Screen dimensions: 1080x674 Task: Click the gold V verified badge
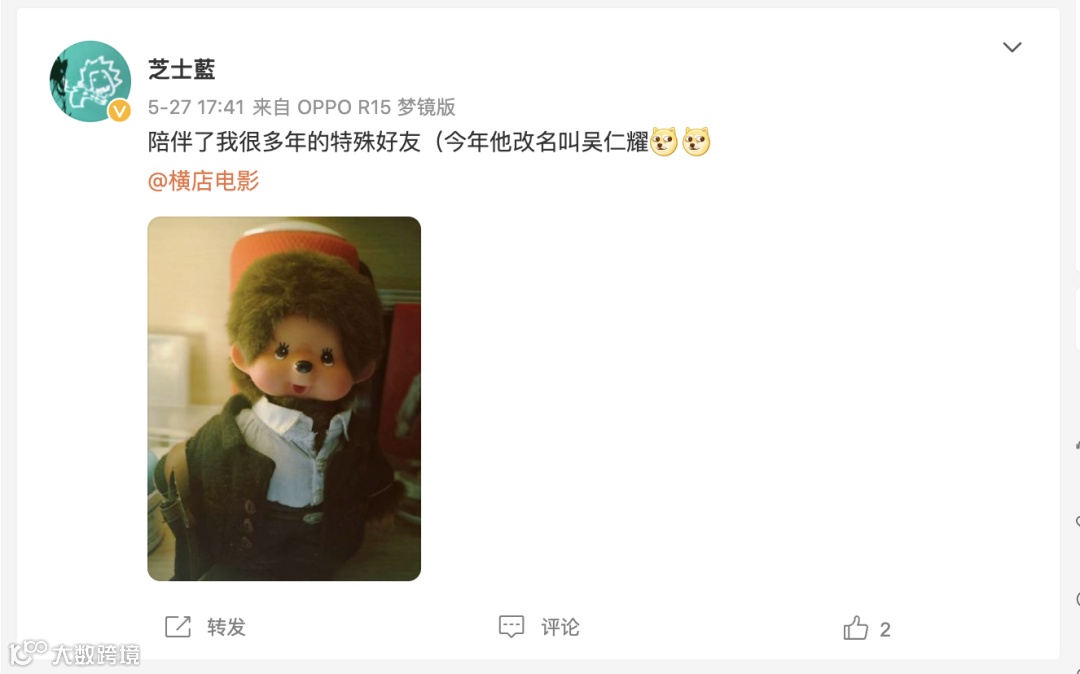(x=119, y=110)
